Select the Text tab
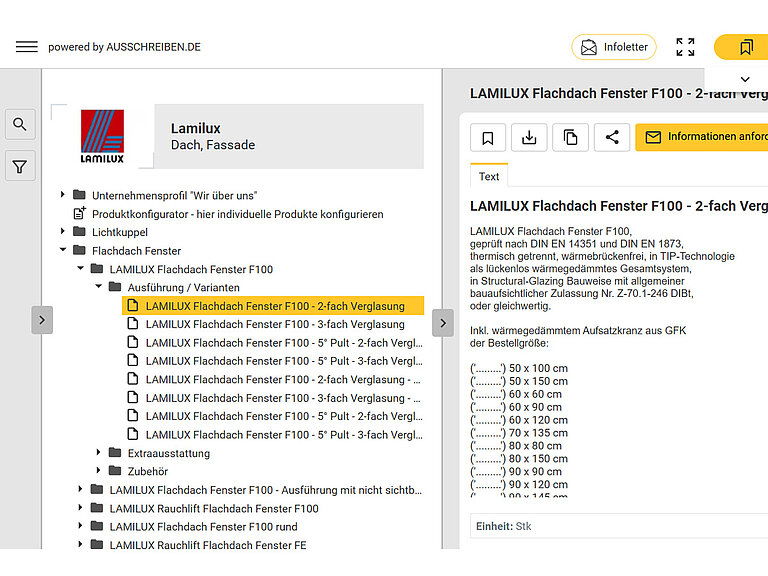Image resolution: width=768 pixels, height=576 pixels. [x=489, y=176]
